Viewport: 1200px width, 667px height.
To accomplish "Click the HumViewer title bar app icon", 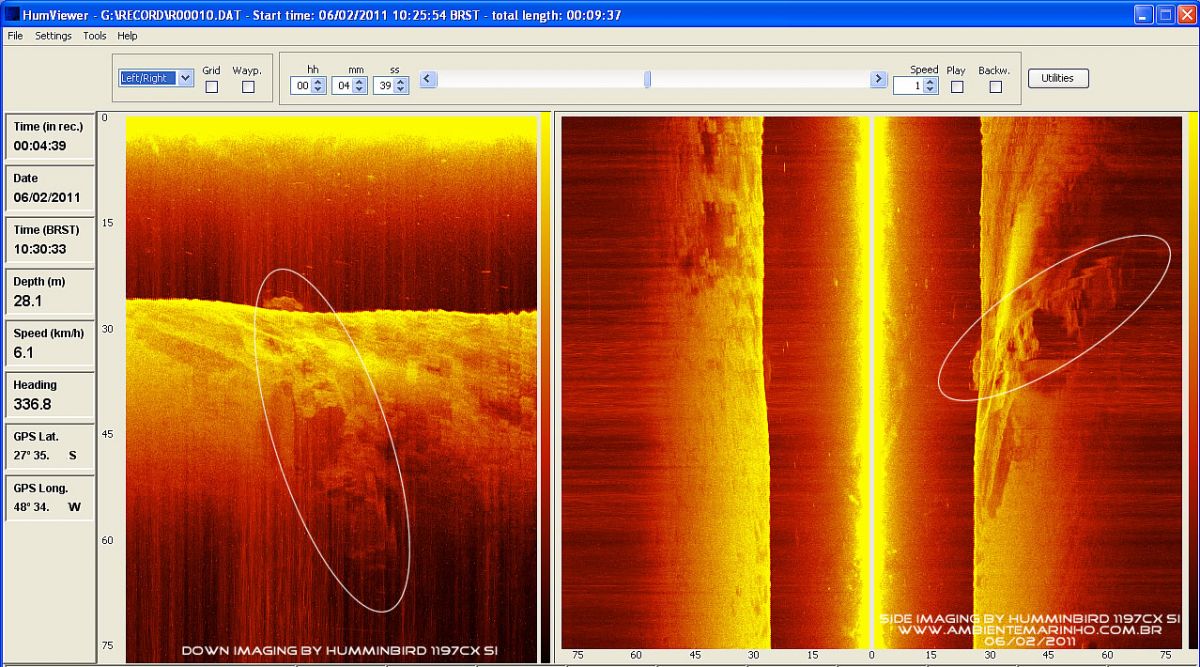I will click(x=12, y=14).
